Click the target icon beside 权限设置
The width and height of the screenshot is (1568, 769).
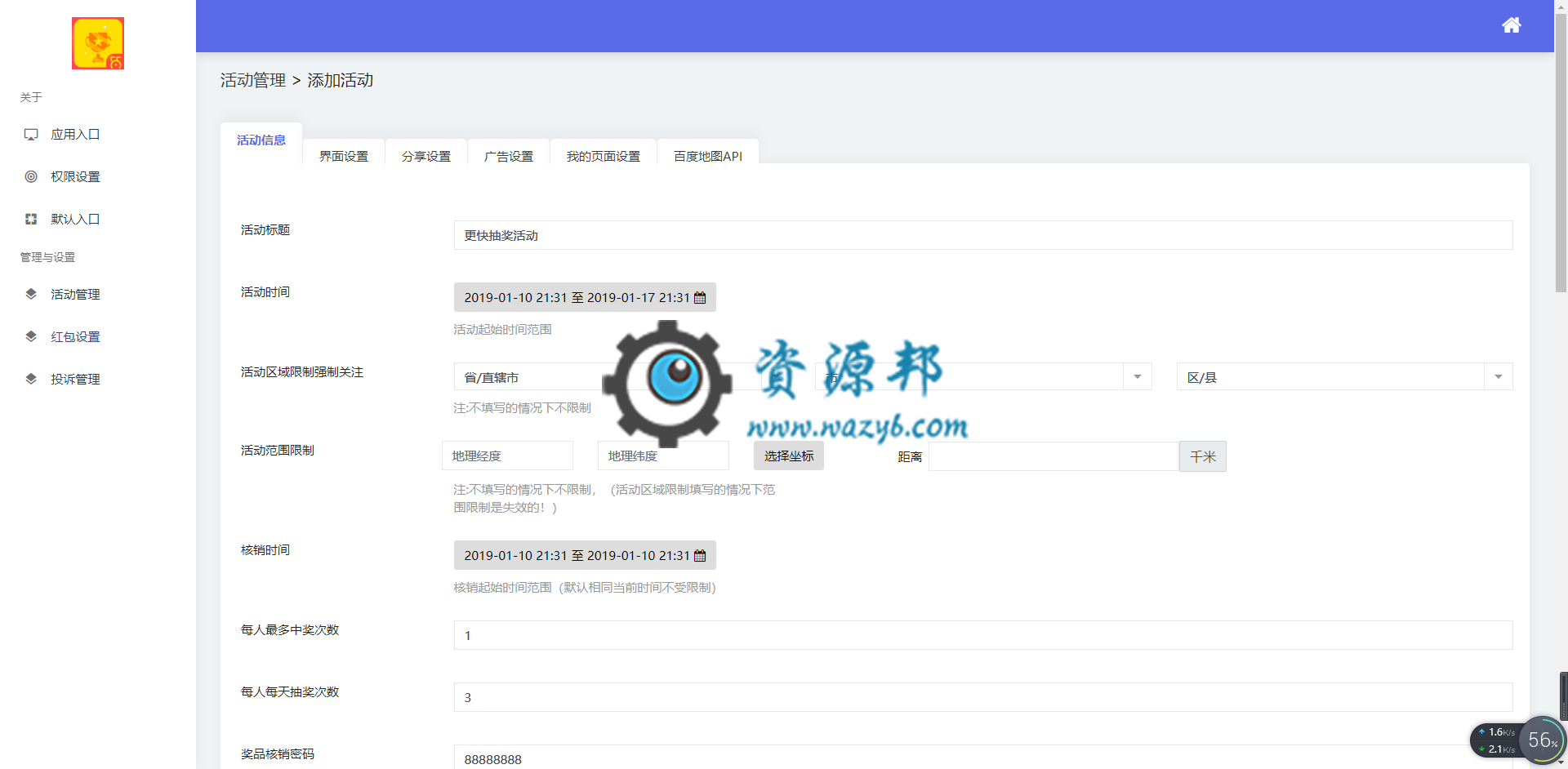31,177
